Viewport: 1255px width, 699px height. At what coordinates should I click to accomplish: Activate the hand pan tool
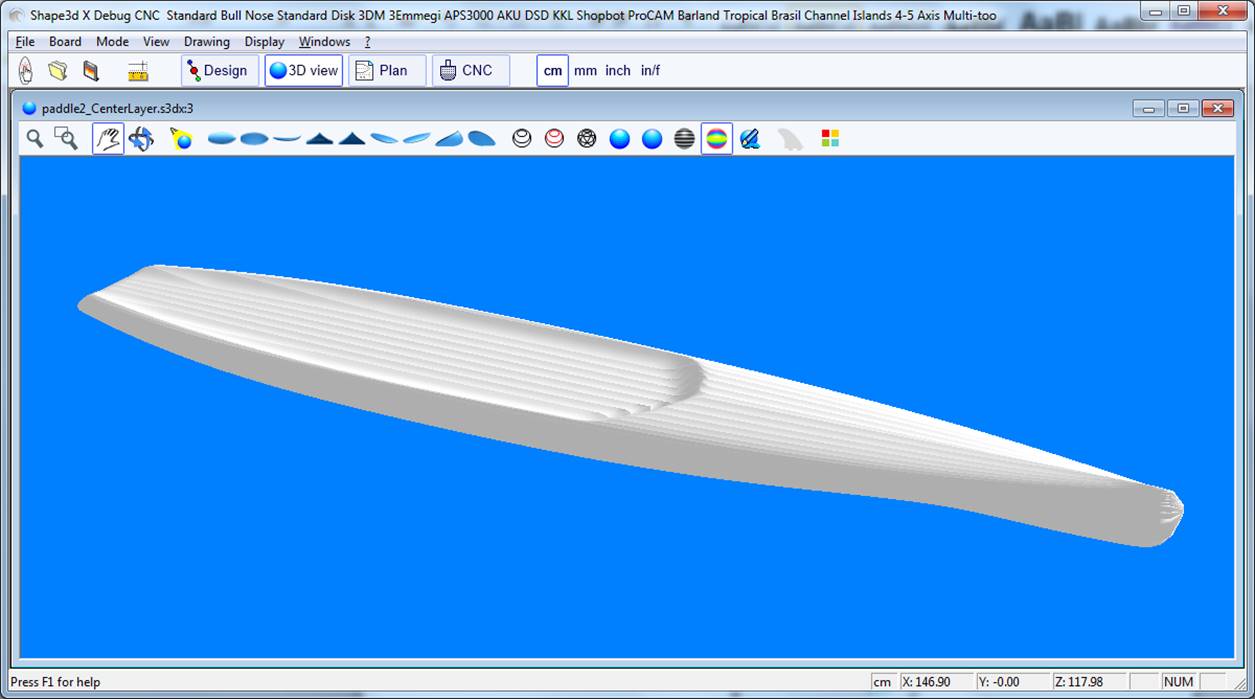[x=108, y=139]
